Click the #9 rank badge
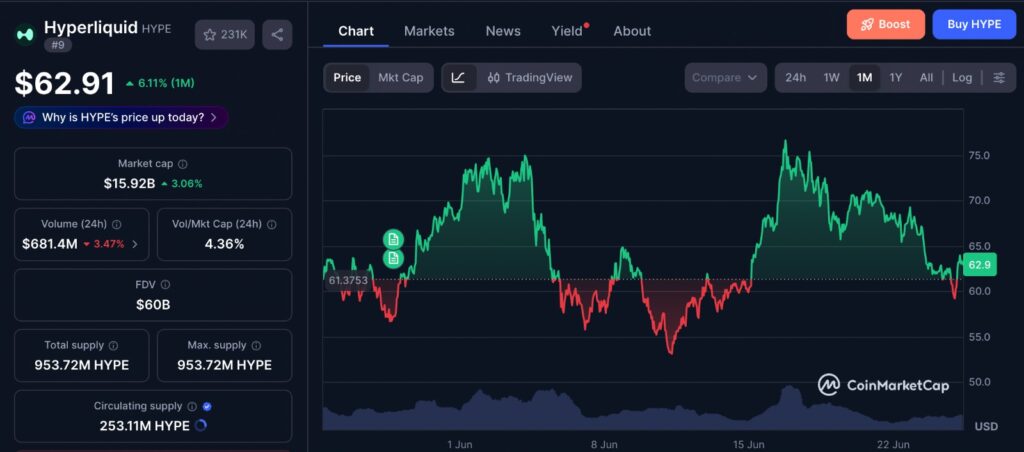Viewport: 1024px width, 452px height. (x=58, y=45)
